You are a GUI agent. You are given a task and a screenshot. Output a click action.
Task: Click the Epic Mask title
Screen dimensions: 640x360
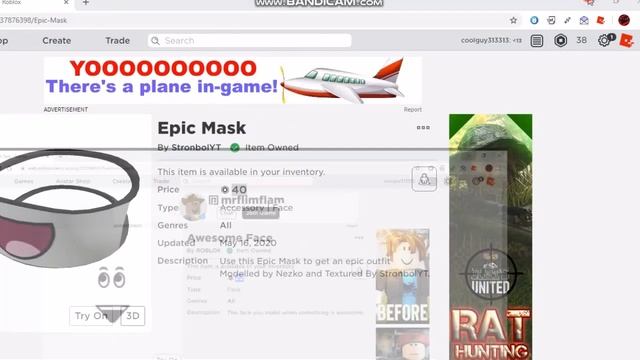(202, 128)
